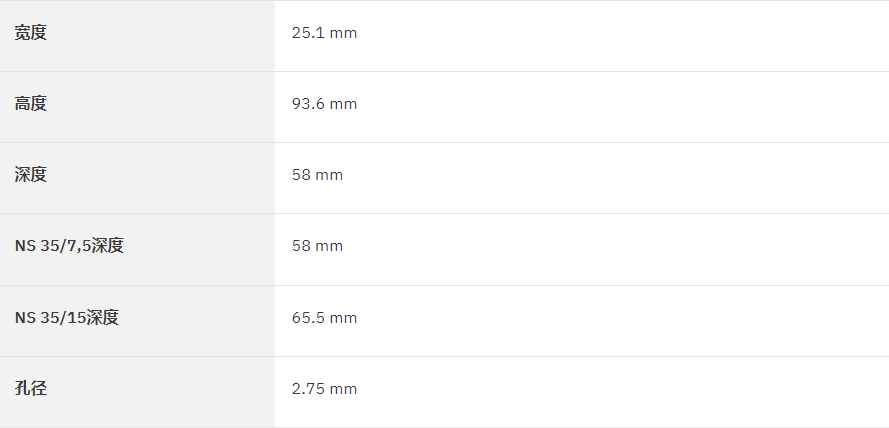Click the NS 35/7,5深度 label
The image size is (889, 428).
tap(69, 246)
